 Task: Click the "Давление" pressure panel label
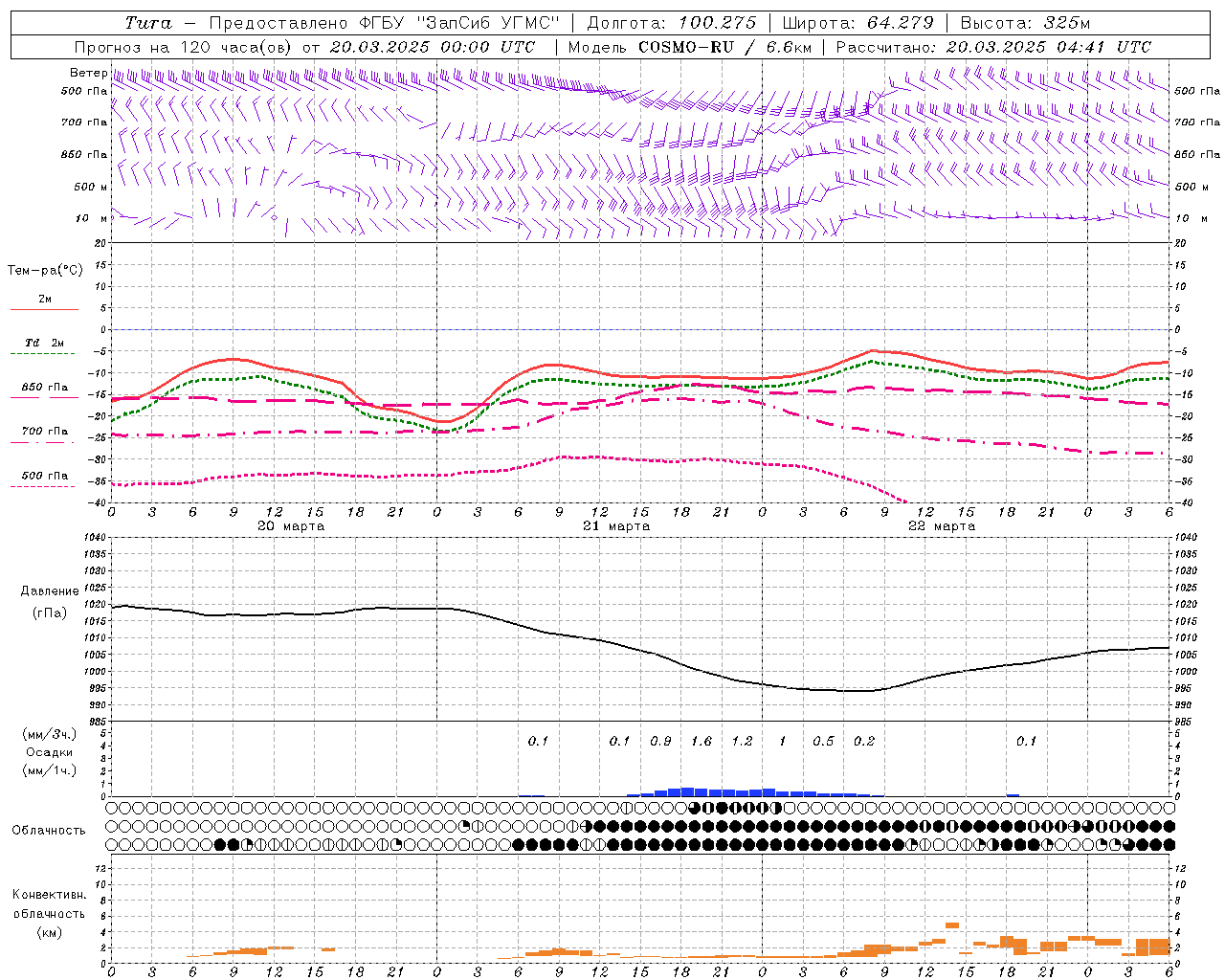point(50,591)
